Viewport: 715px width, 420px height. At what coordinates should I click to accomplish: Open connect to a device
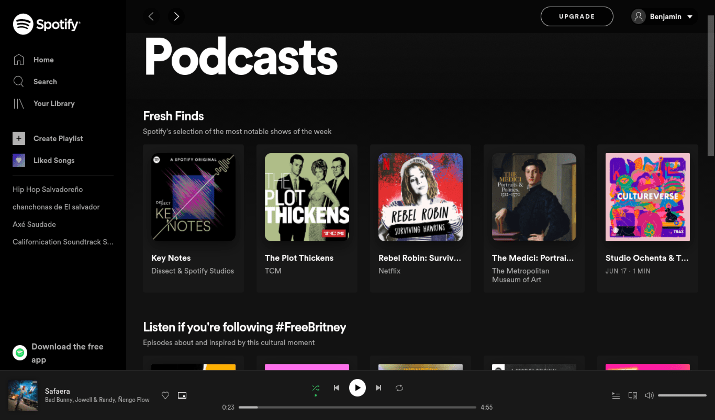coord(632,395)
